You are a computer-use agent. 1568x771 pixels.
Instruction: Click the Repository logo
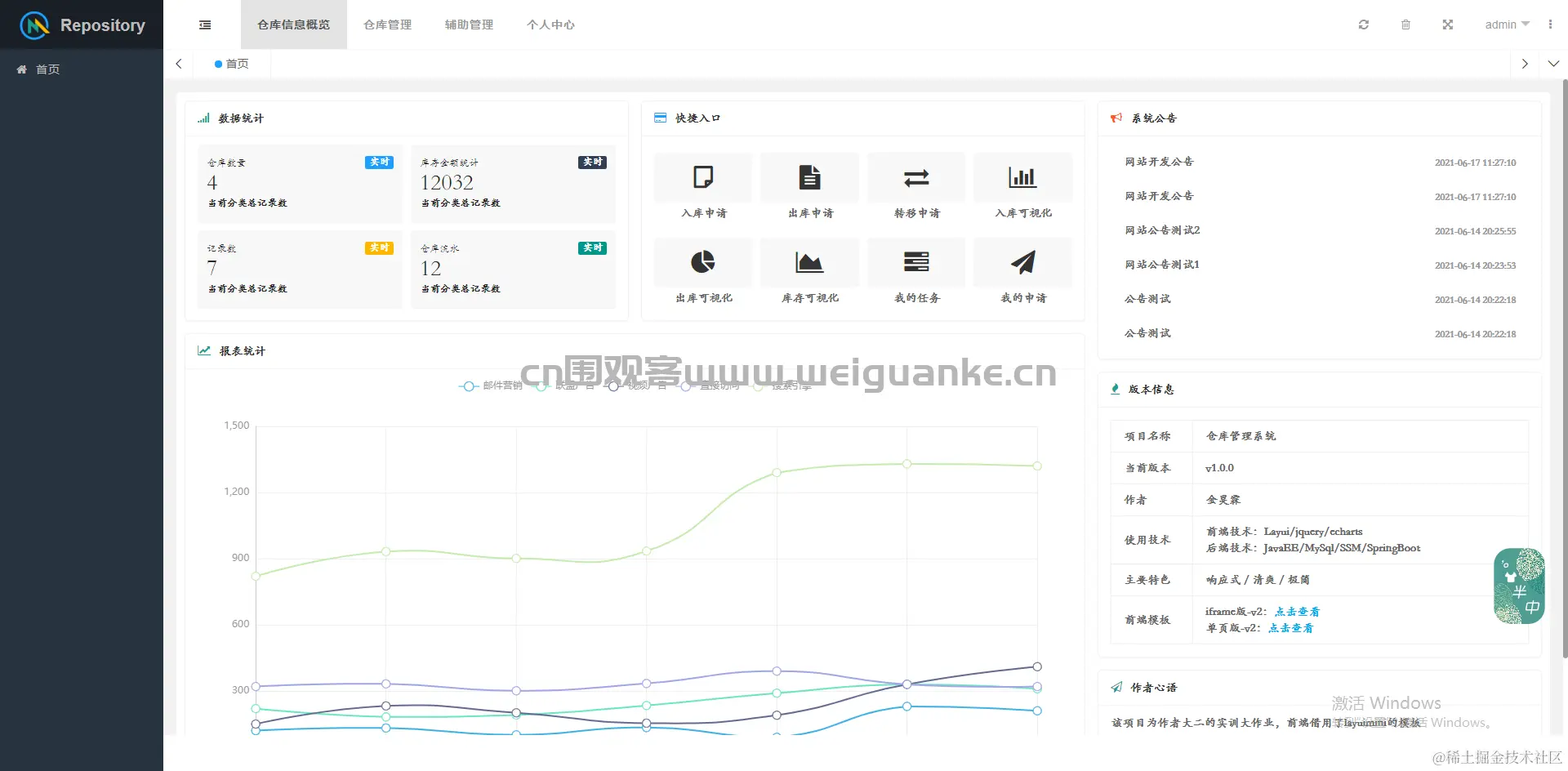(x=82, y=25)
